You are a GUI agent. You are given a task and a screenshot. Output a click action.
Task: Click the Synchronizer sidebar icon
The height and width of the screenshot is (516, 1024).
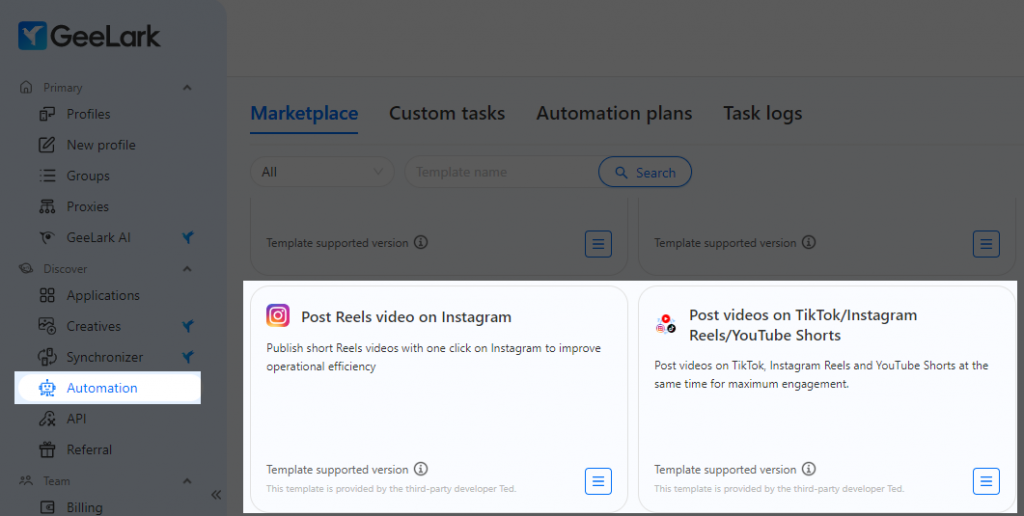click(x=47, y=357)
